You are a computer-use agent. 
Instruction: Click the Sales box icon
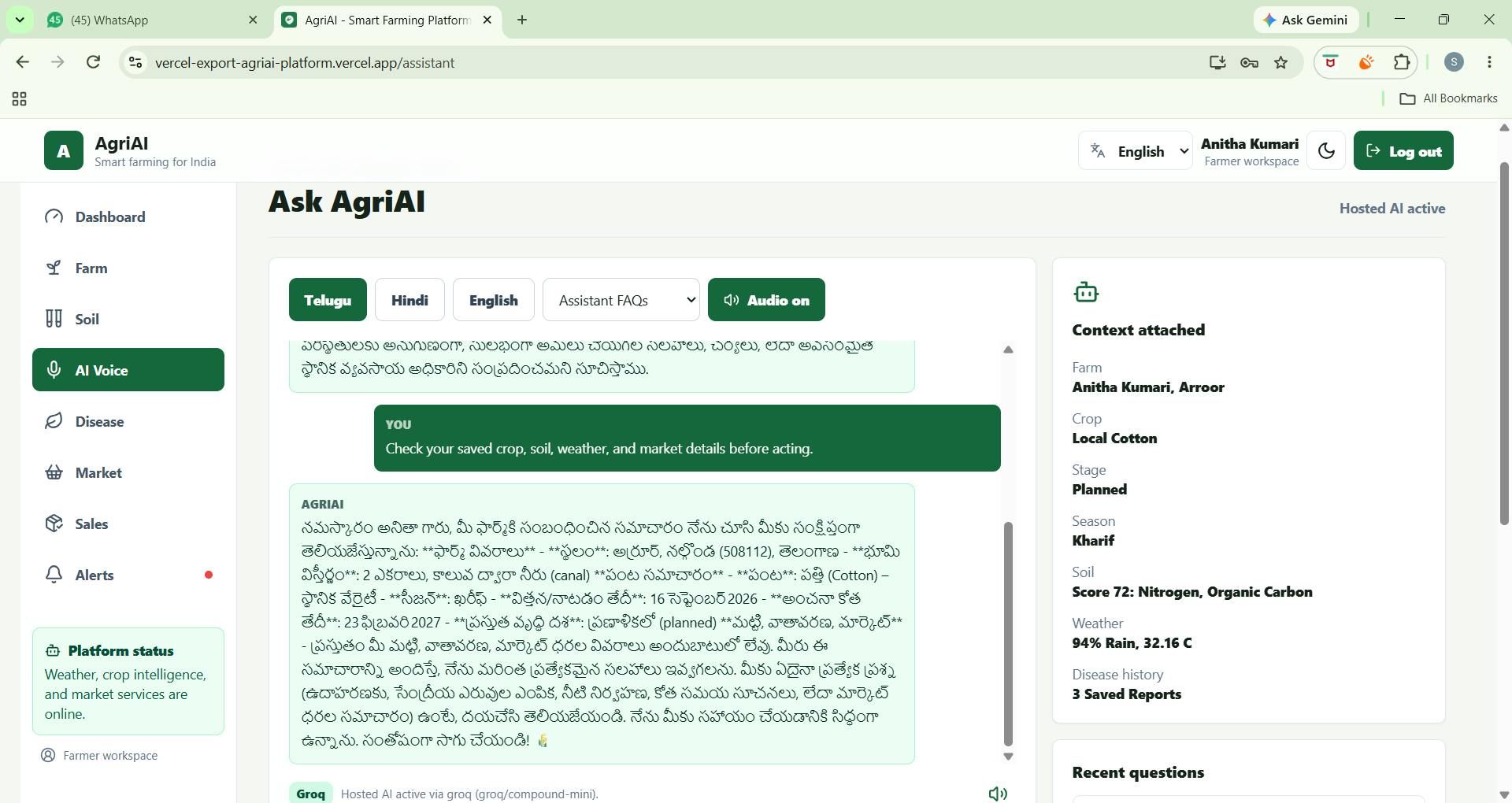point(54,524)
